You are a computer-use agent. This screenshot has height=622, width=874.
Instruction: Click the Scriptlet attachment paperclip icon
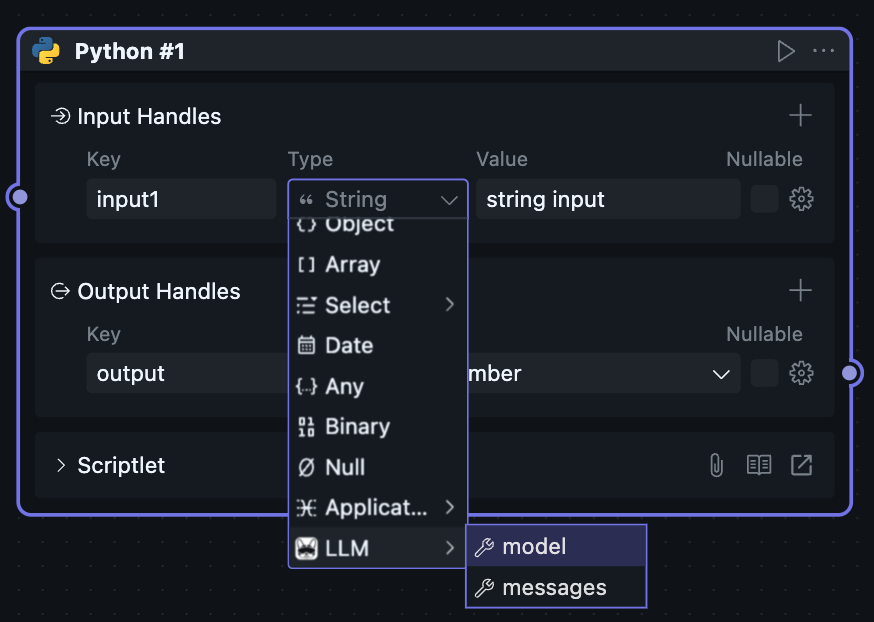click(715, 465)
